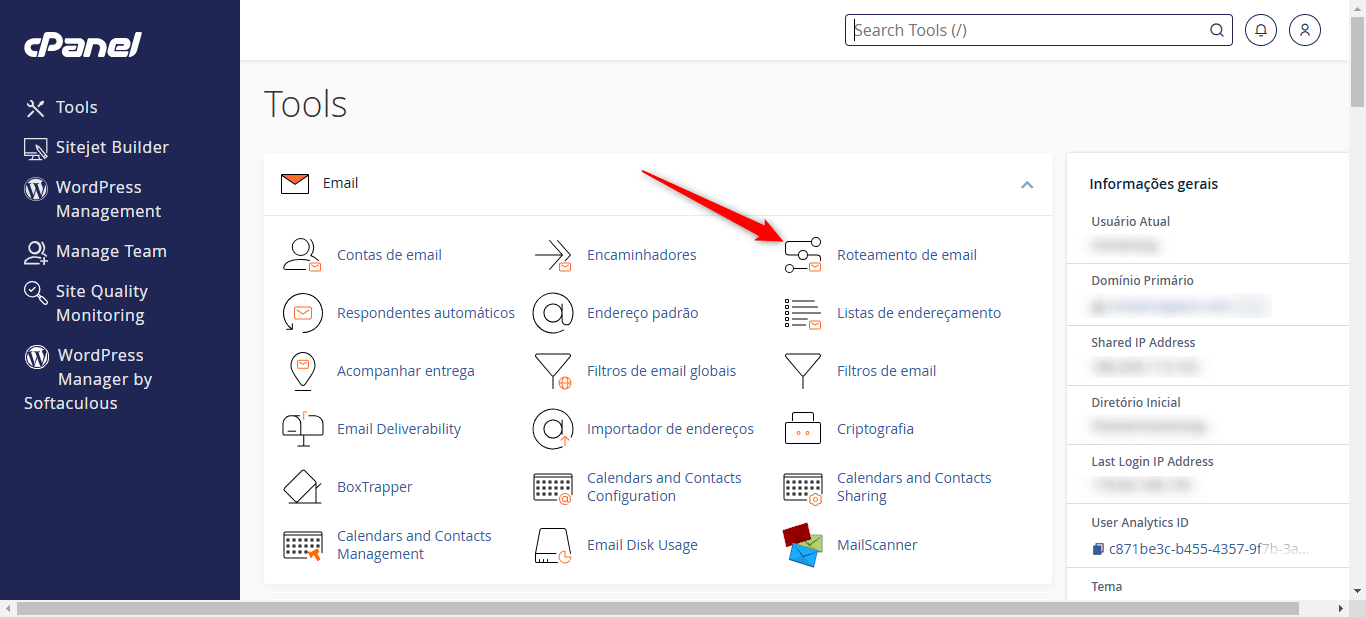Image resolution: width=1366 pixels, height=617 pixels.
Task: Open the Acompanhar entrega pin icon
Action: pos(302,371)
